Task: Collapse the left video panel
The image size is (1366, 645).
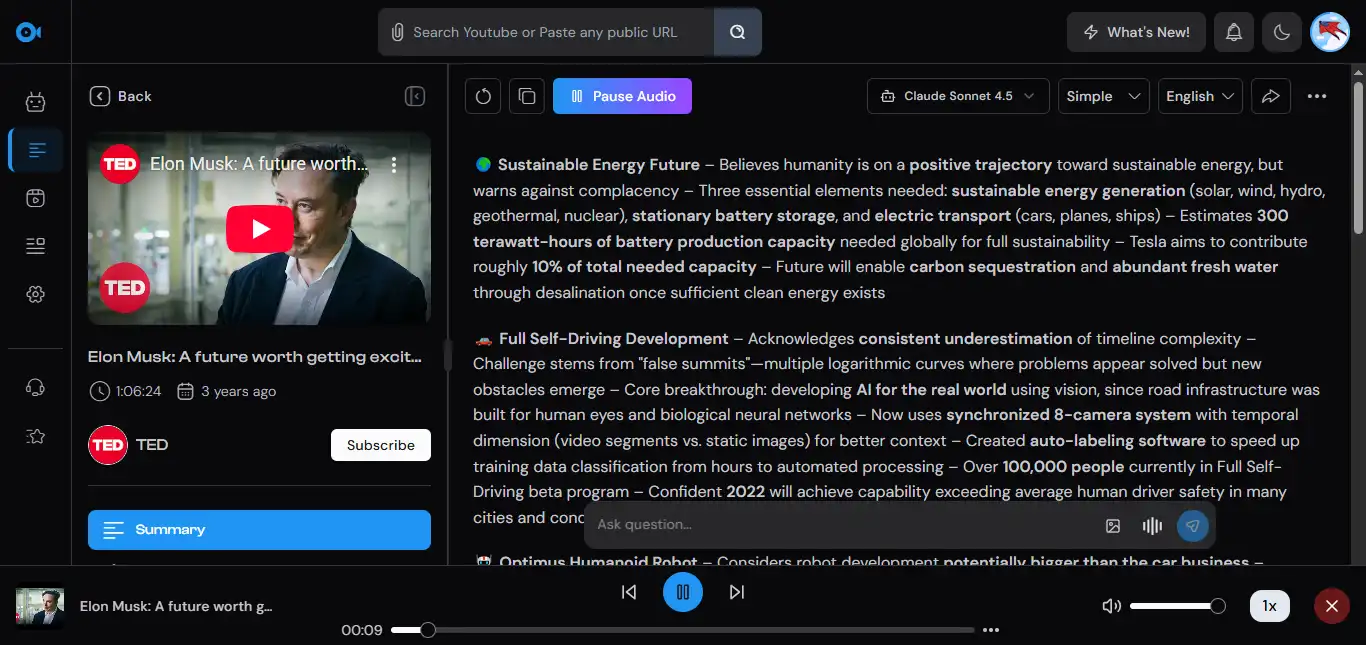Action: 415,96
